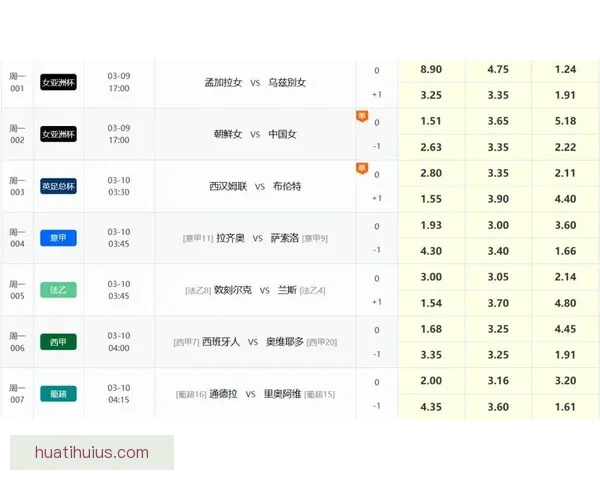This screenshot has height=480, width=600.
Task: Select the 1.24 away-win odds
Action: (x=566, y=69)
